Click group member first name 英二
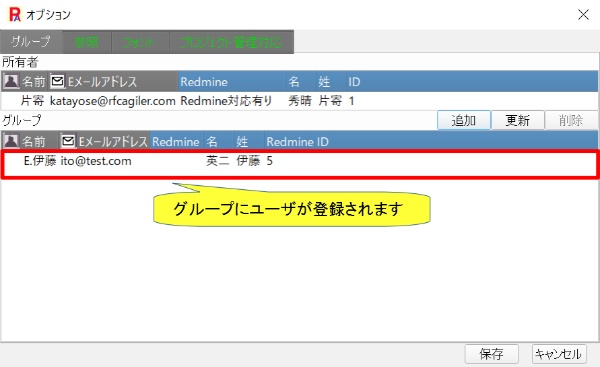 click(x=218, y=161)
